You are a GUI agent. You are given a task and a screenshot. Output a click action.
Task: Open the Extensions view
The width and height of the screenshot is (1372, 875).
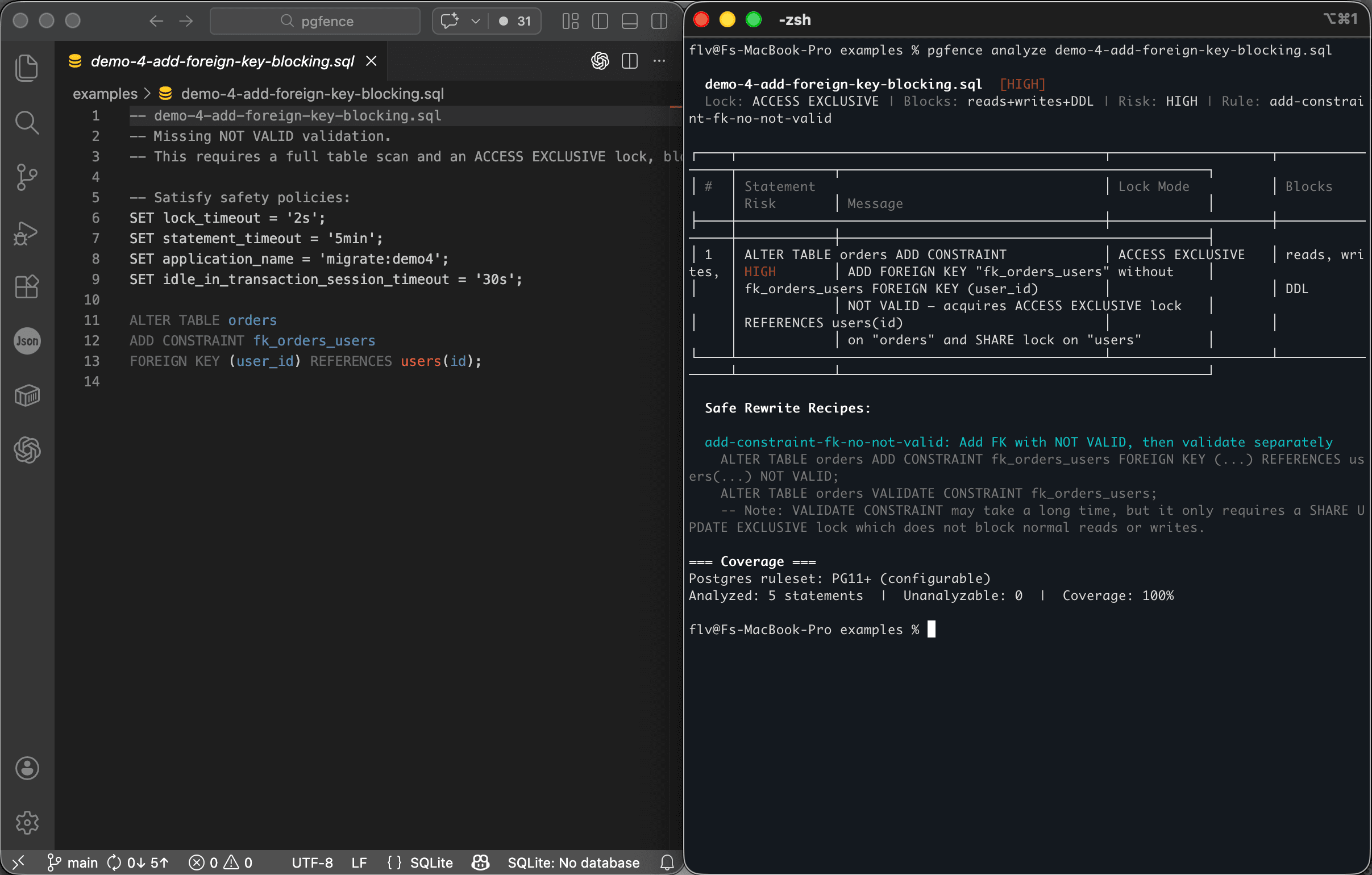click(27, 286)
